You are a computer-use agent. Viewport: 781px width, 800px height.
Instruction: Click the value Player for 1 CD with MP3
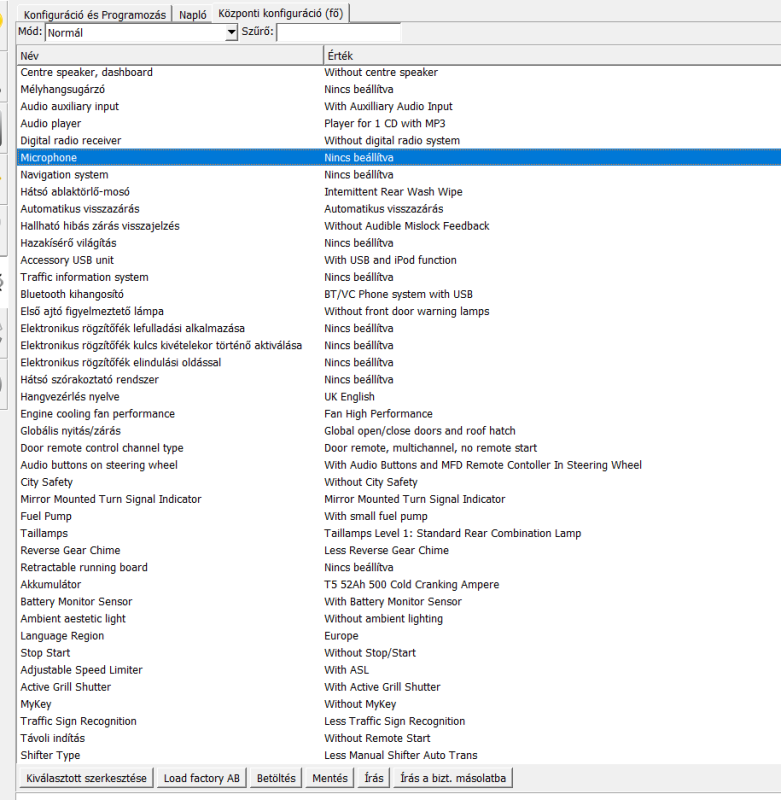385,123
